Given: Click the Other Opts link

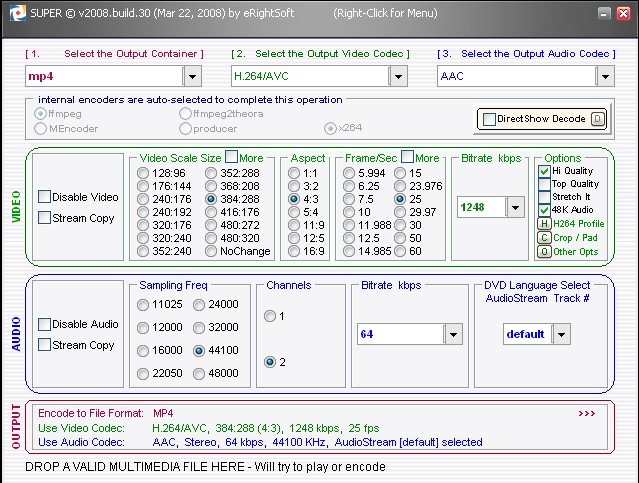Looking at the screenshot, I should pyautogui.click(x=575, y=251).
